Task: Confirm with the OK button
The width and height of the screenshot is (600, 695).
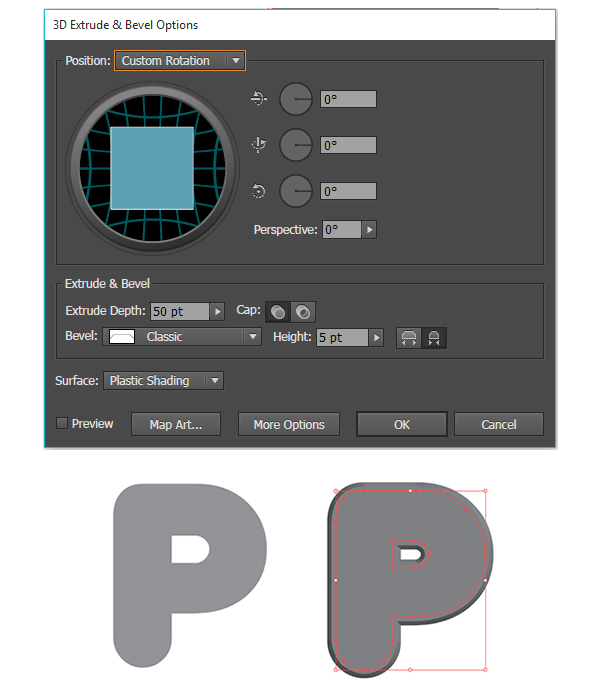Action: [x=402, y=424]
